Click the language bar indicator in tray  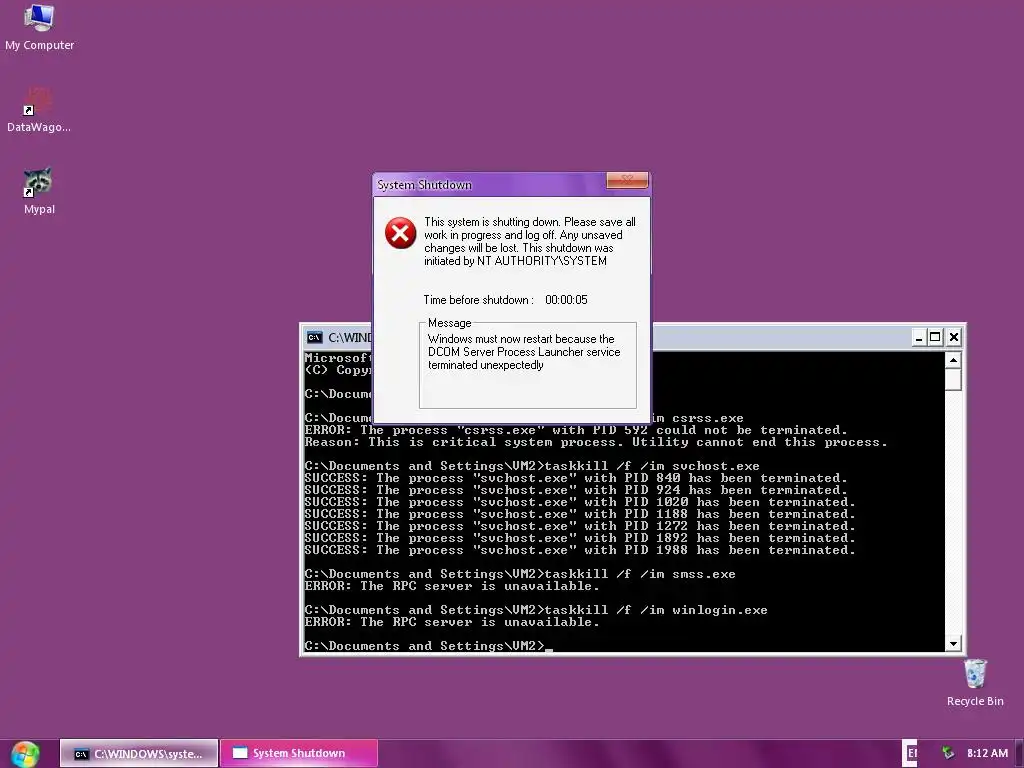(x=910, y=753)
